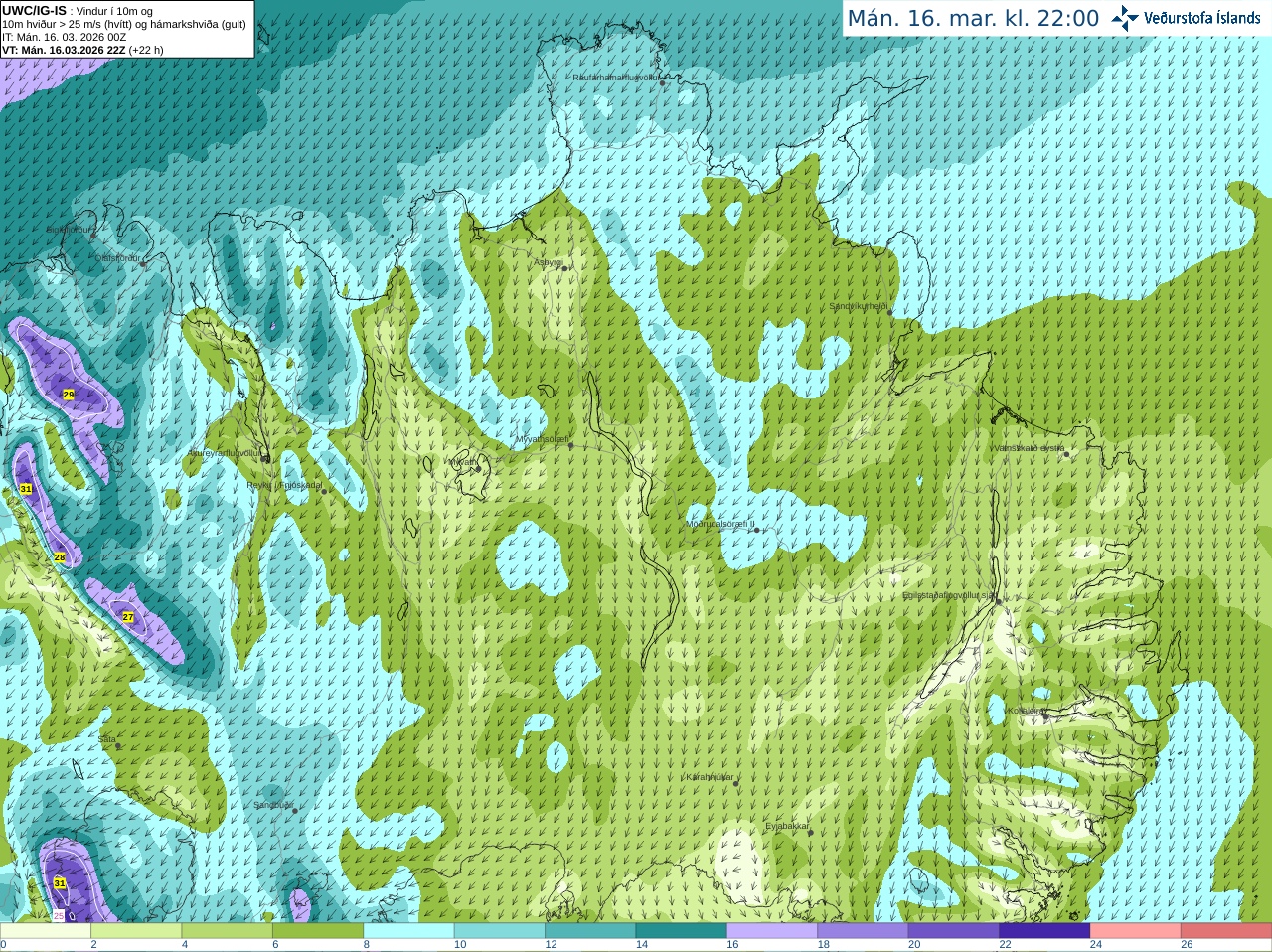Screen dimensions: 1272x952
Task: Select the Sáta station label
Action: (106, 739)
